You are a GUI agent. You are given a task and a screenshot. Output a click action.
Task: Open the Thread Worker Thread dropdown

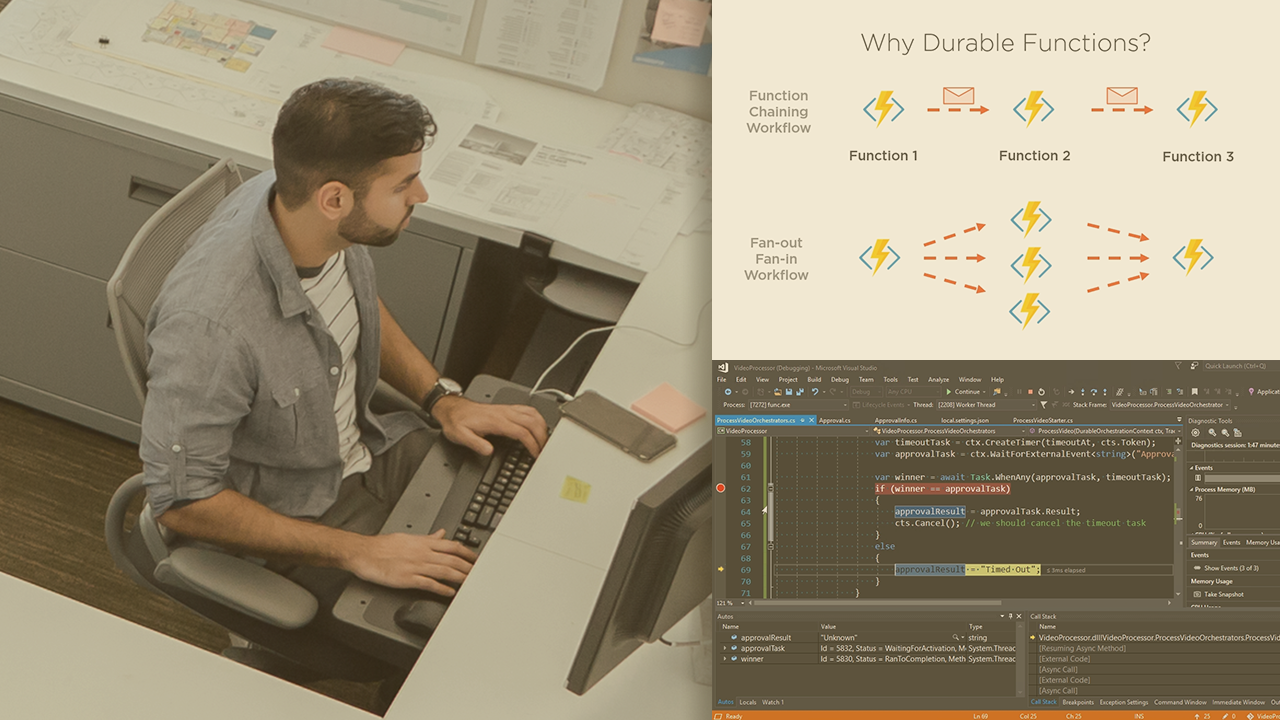click(x=986, y=405)
